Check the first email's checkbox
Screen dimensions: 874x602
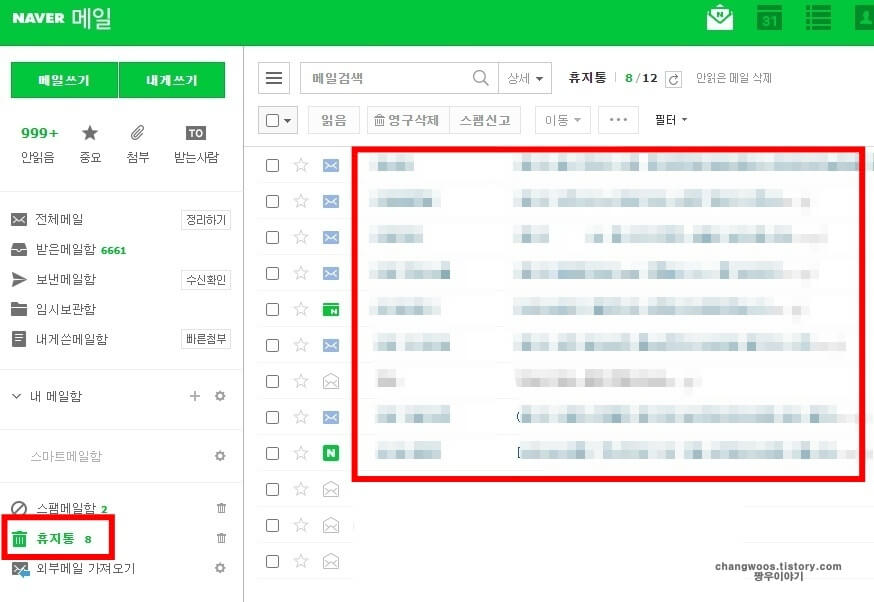pyautogui.click(x=272, y=165)
